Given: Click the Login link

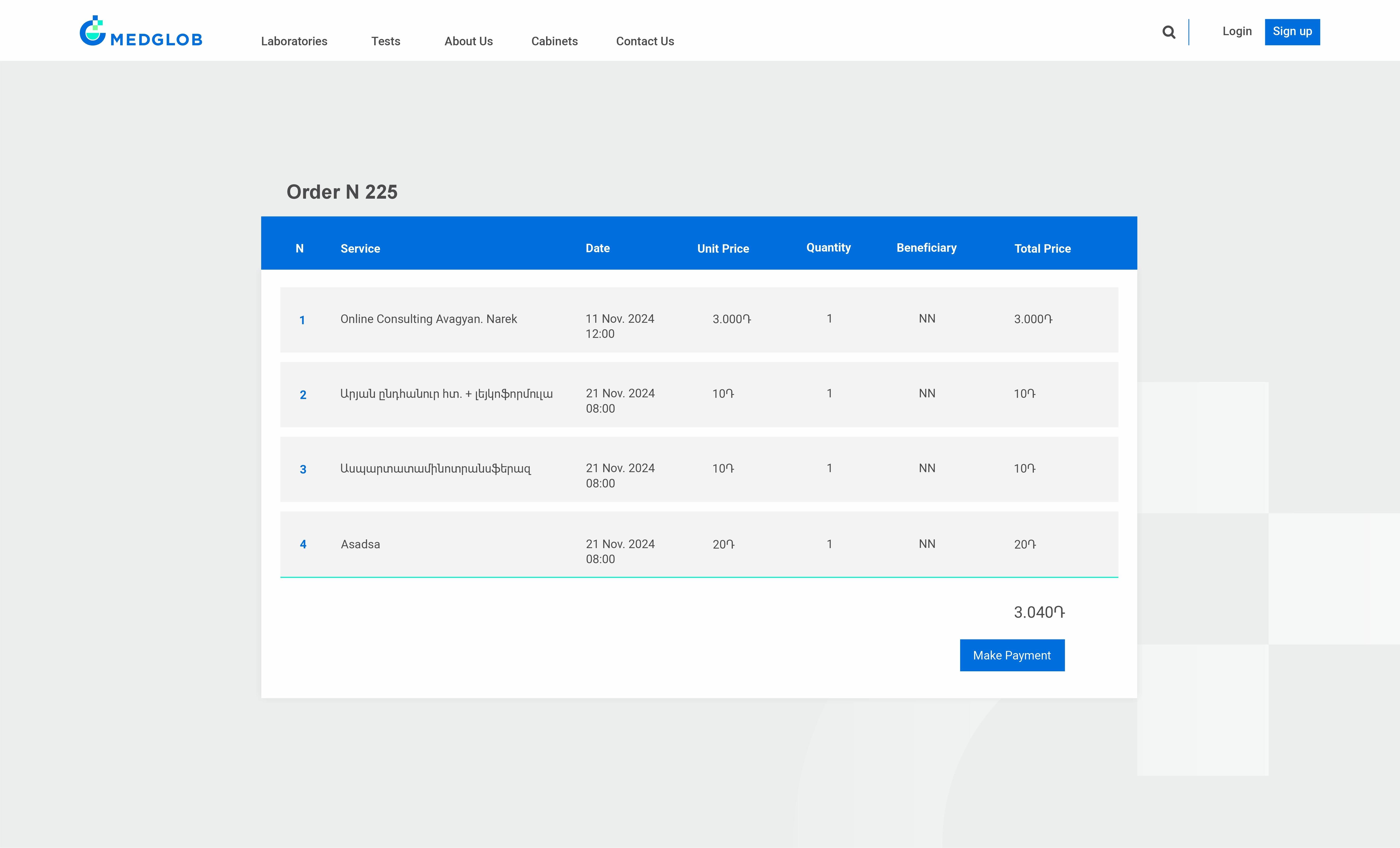Looking at the screenshot, I should [1236, 31].
